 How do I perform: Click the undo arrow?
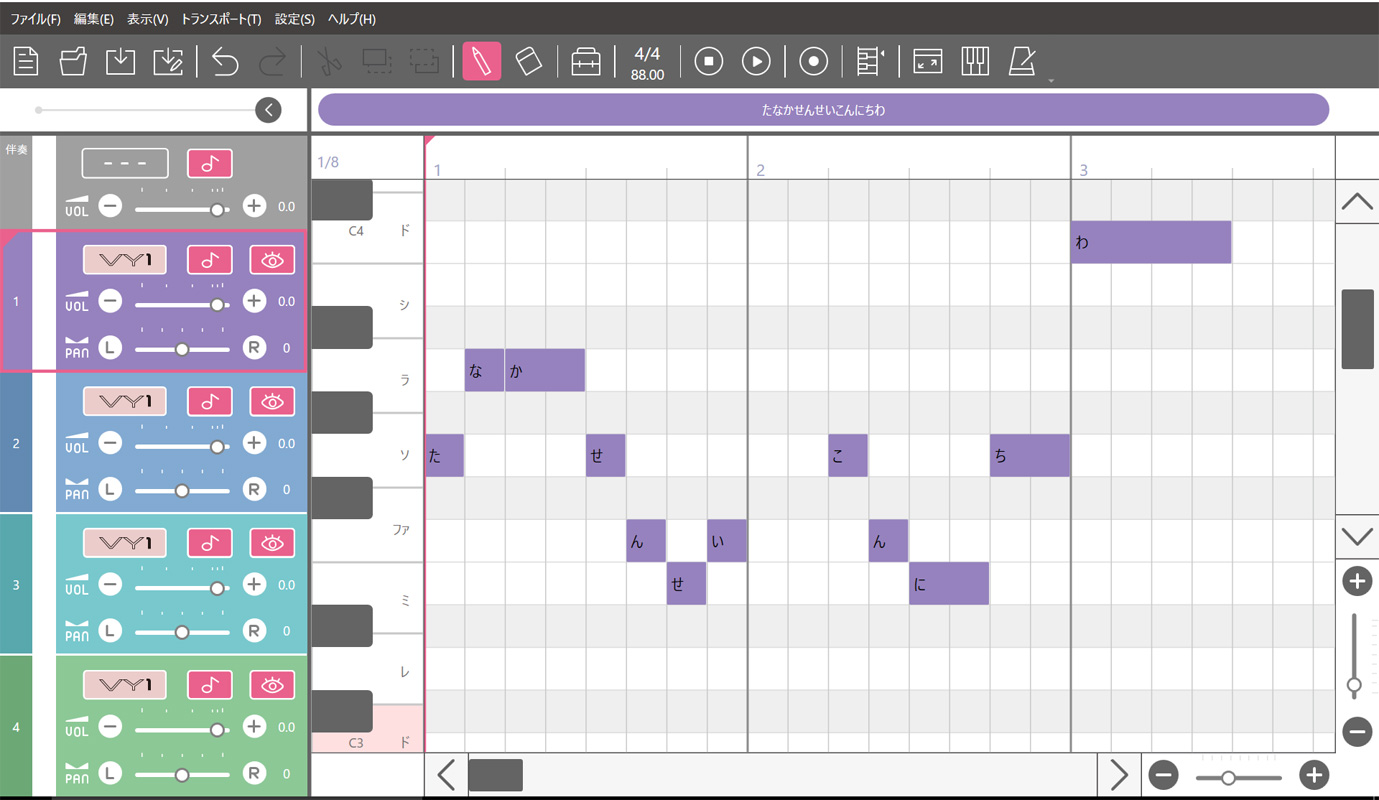225,62
